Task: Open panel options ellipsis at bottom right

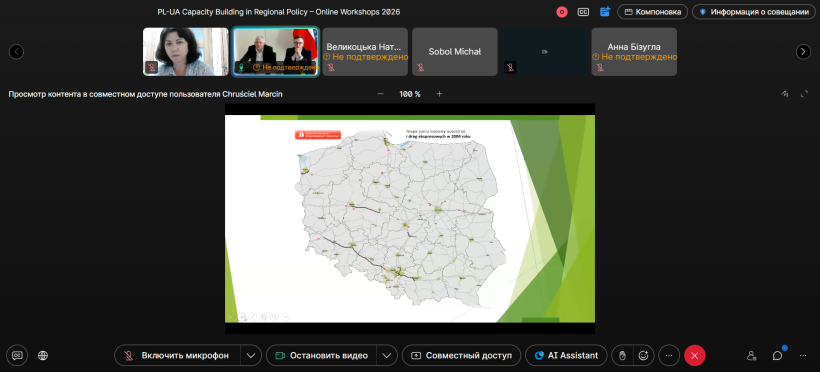Action: (x=803, y=355)
